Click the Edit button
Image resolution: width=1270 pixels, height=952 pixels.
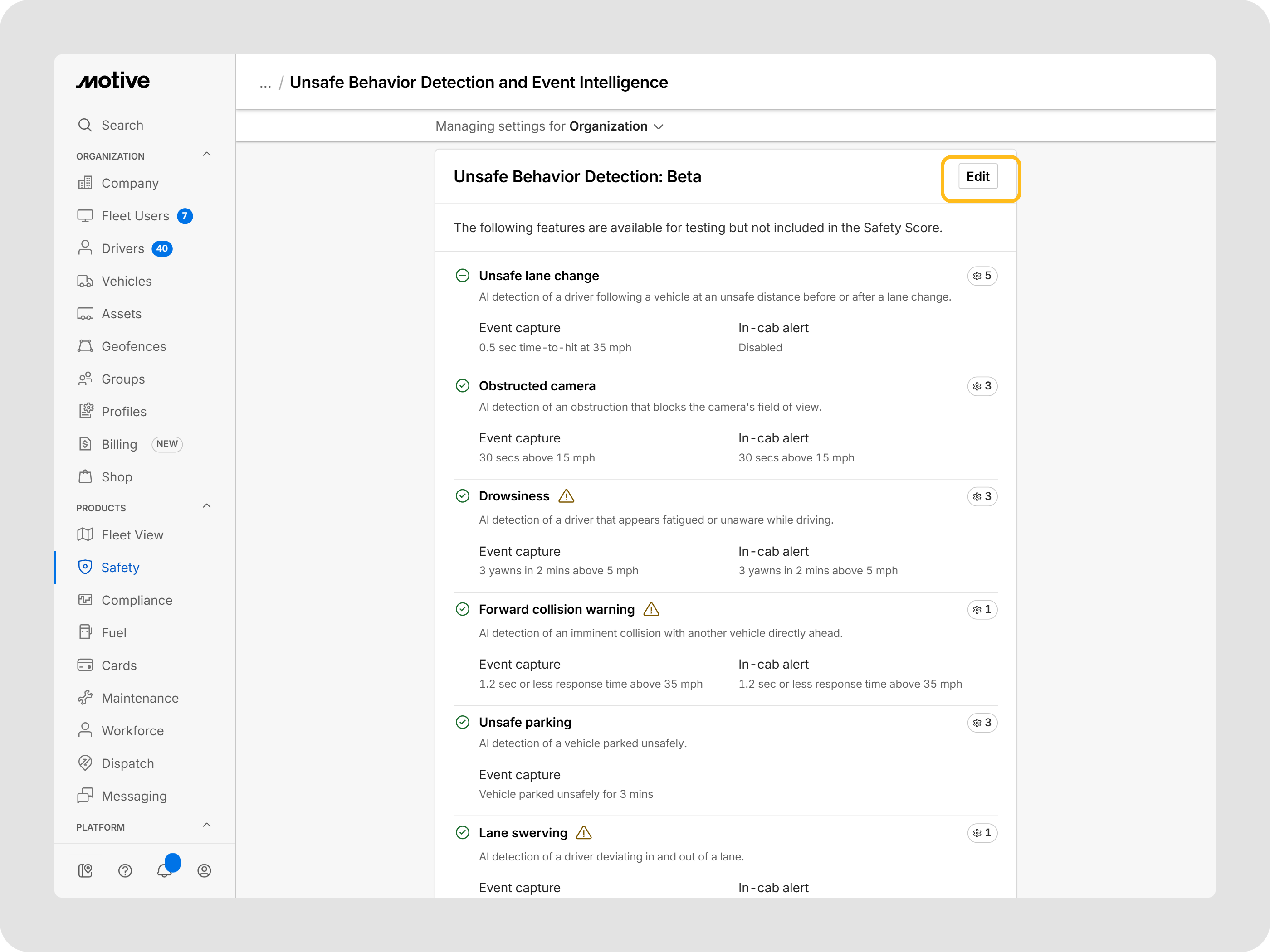pyautogui.click(x=978, y=177)
